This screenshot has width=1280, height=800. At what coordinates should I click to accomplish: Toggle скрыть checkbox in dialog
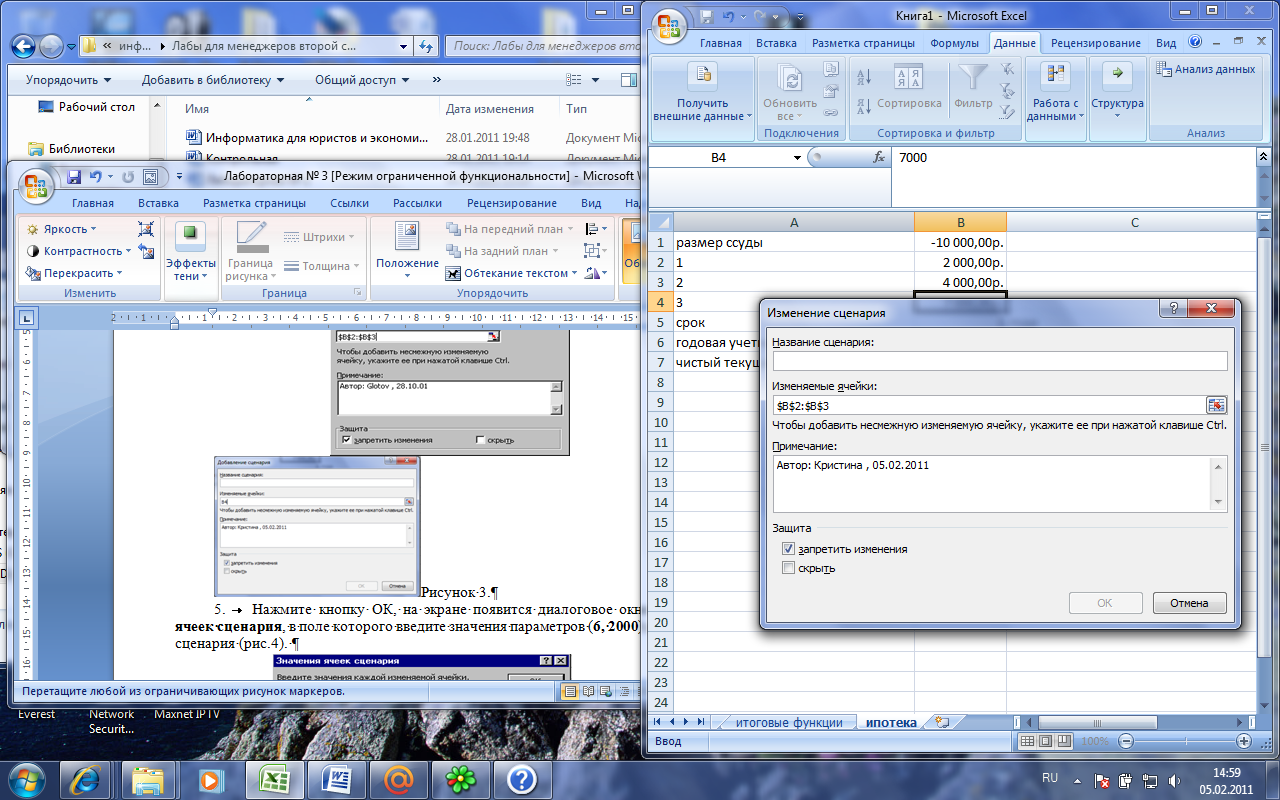(x=789, y=568)
